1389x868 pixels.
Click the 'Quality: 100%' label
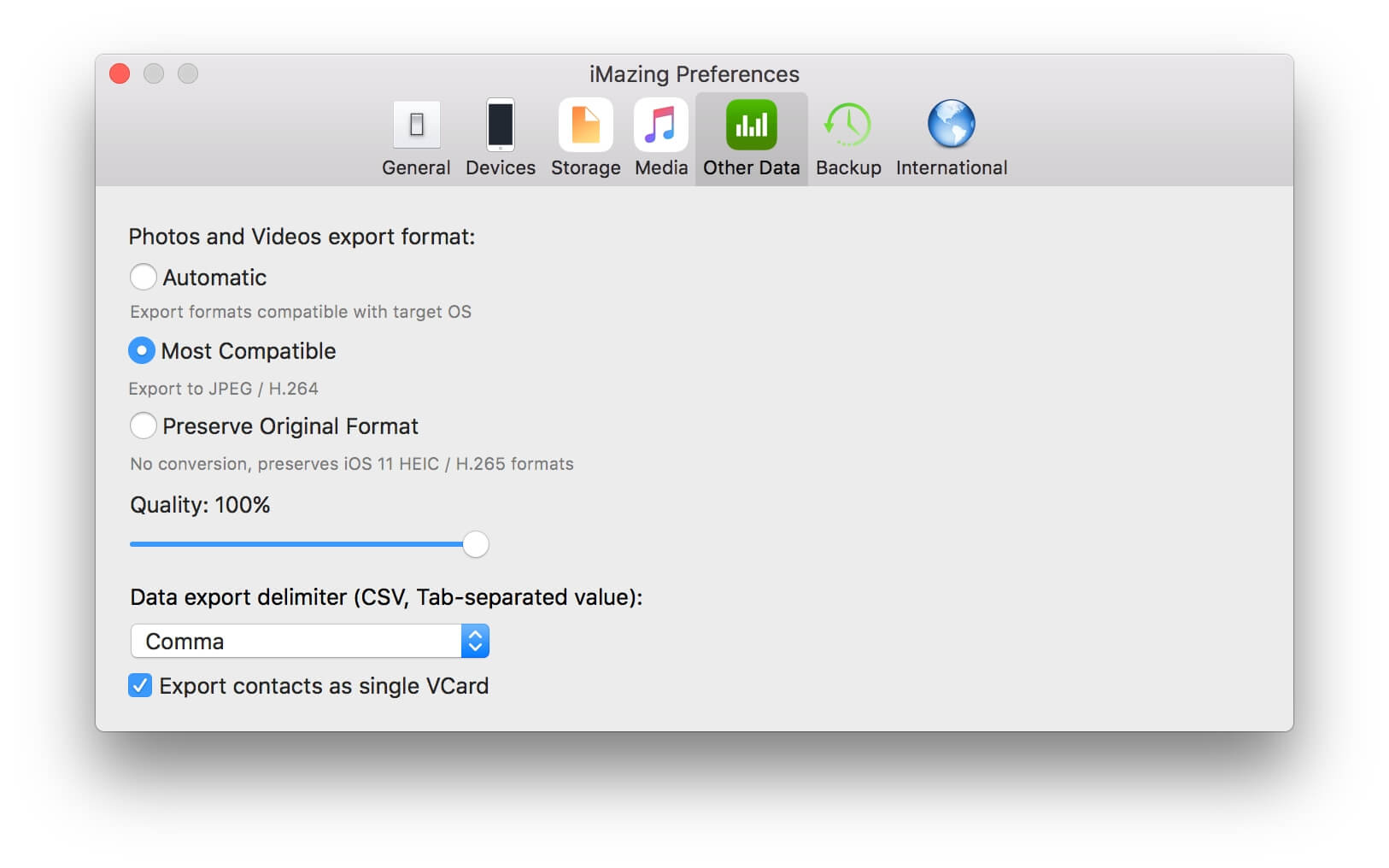pyautogui.click(x=200, y=505)
